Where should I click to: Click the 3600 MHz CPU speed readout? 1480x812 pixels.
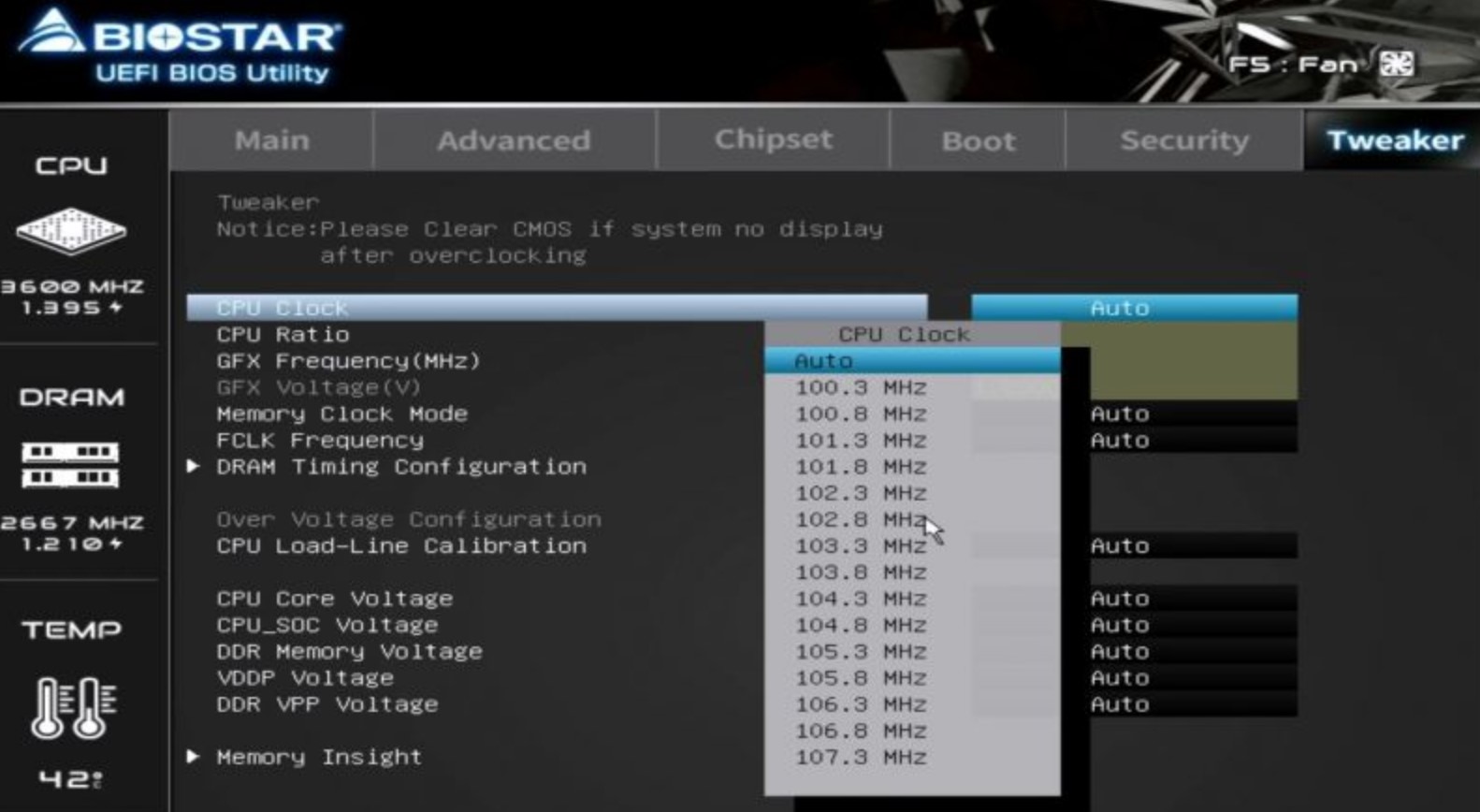click(x=72, y=286)
